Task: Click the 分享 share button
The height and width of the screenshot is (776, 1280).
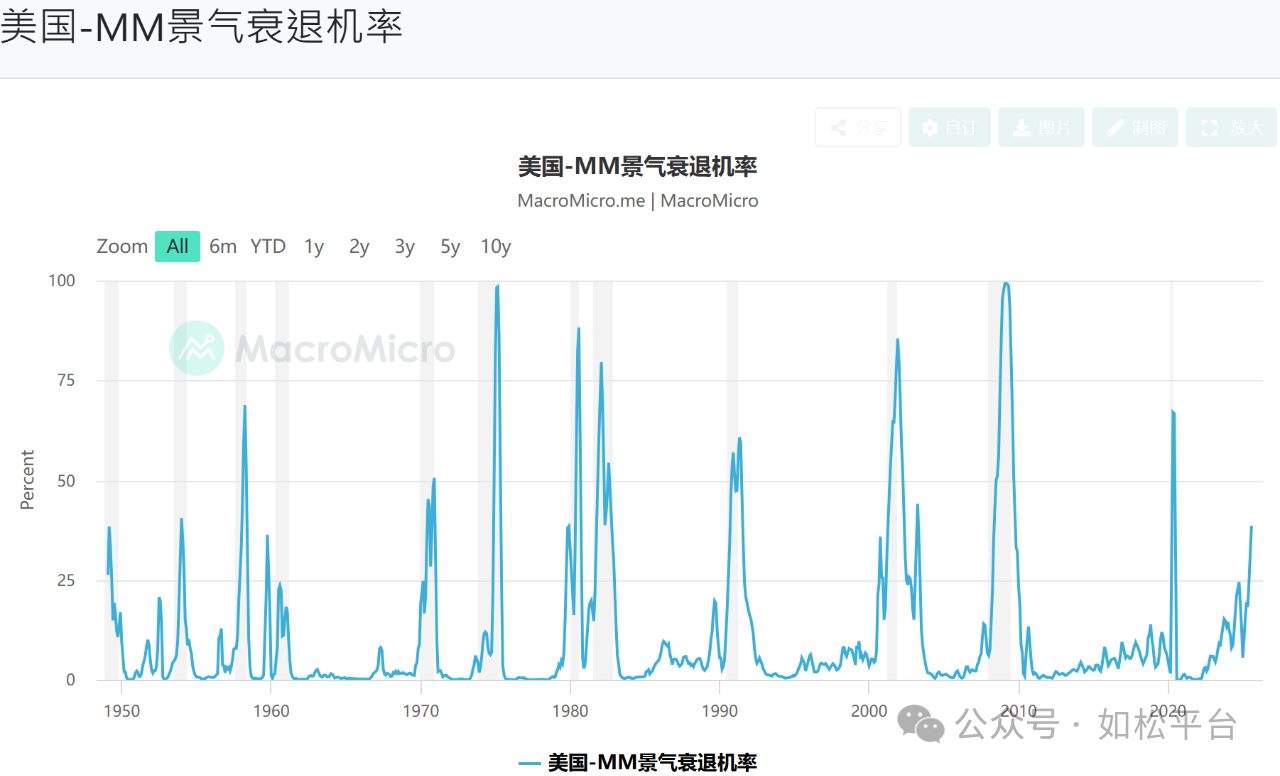Action: [858, 127]
